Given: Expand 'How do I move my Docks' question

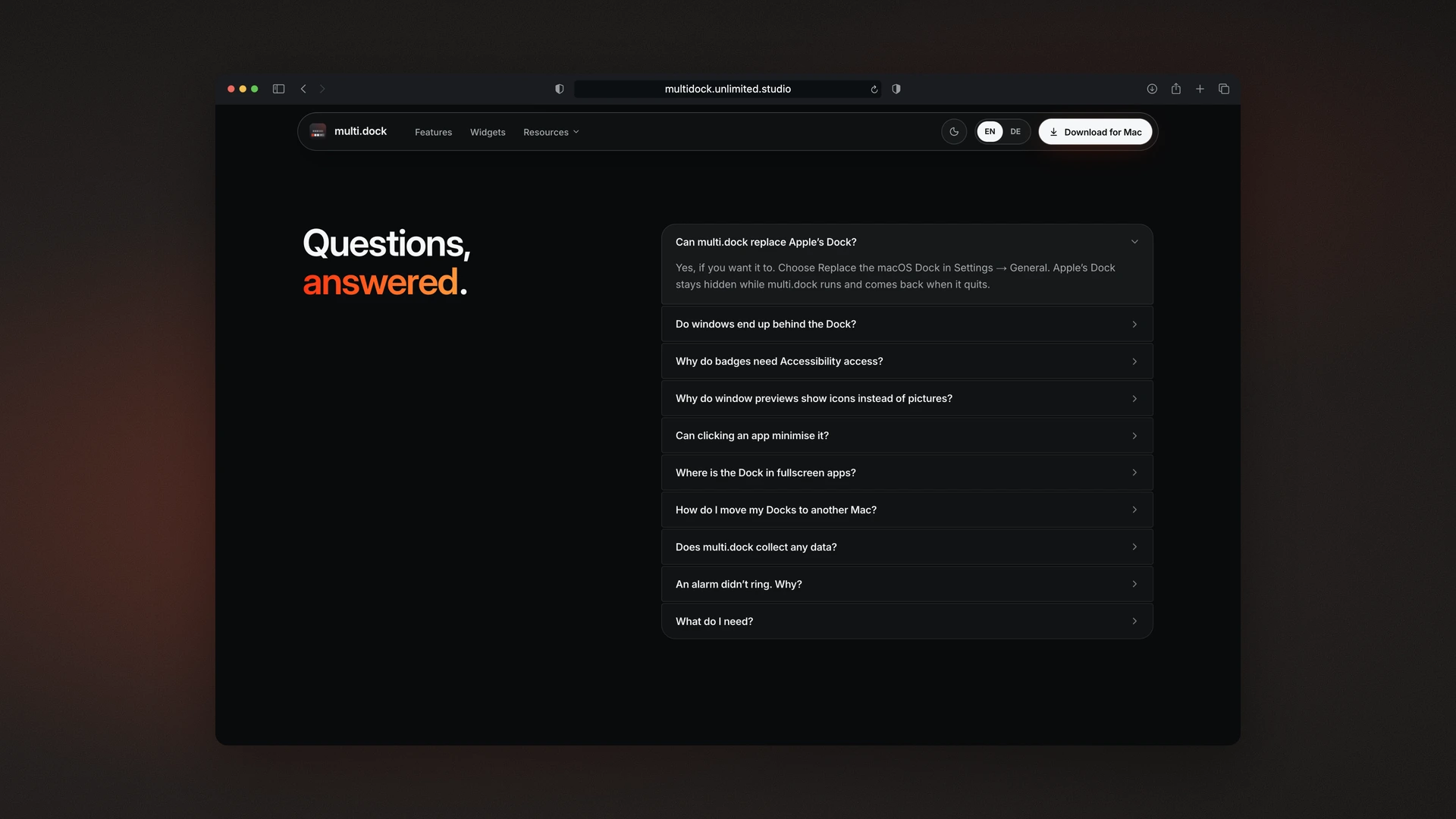Looking at the screenshot, I should click(907, 510).
